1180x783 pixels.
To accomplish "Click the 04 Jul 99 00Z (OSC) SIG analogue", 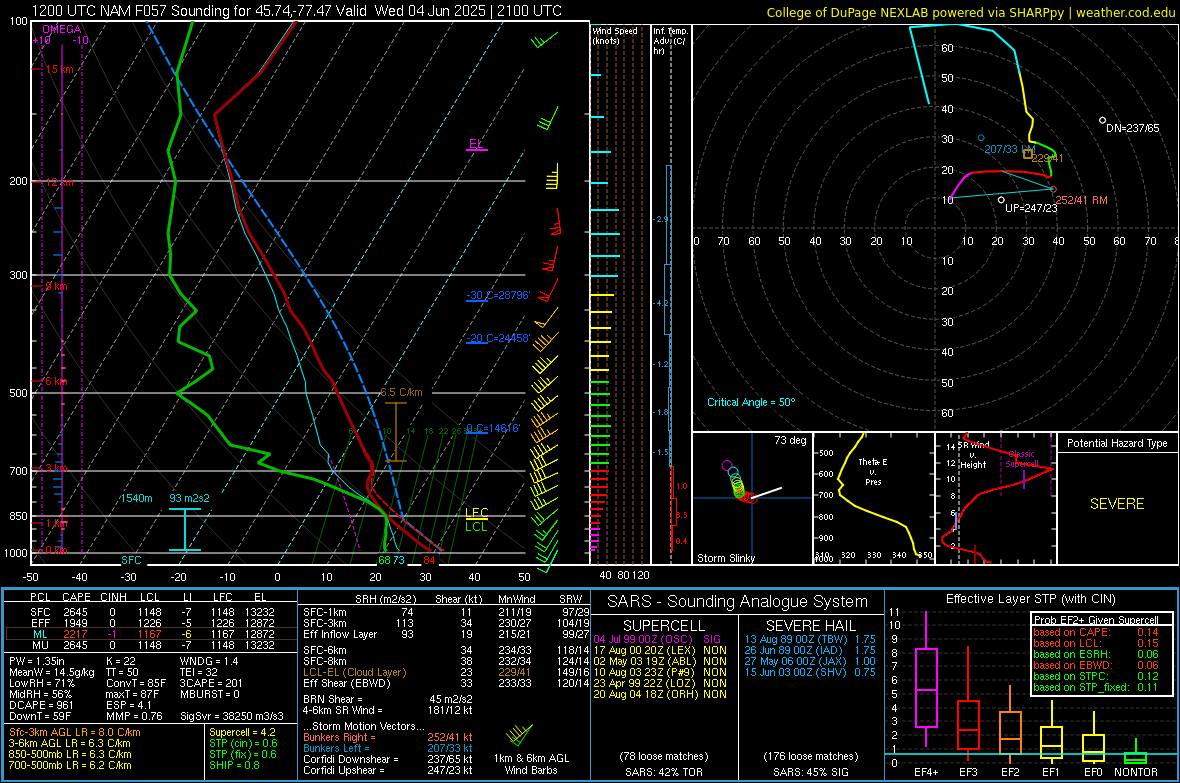I will (657, 639).
